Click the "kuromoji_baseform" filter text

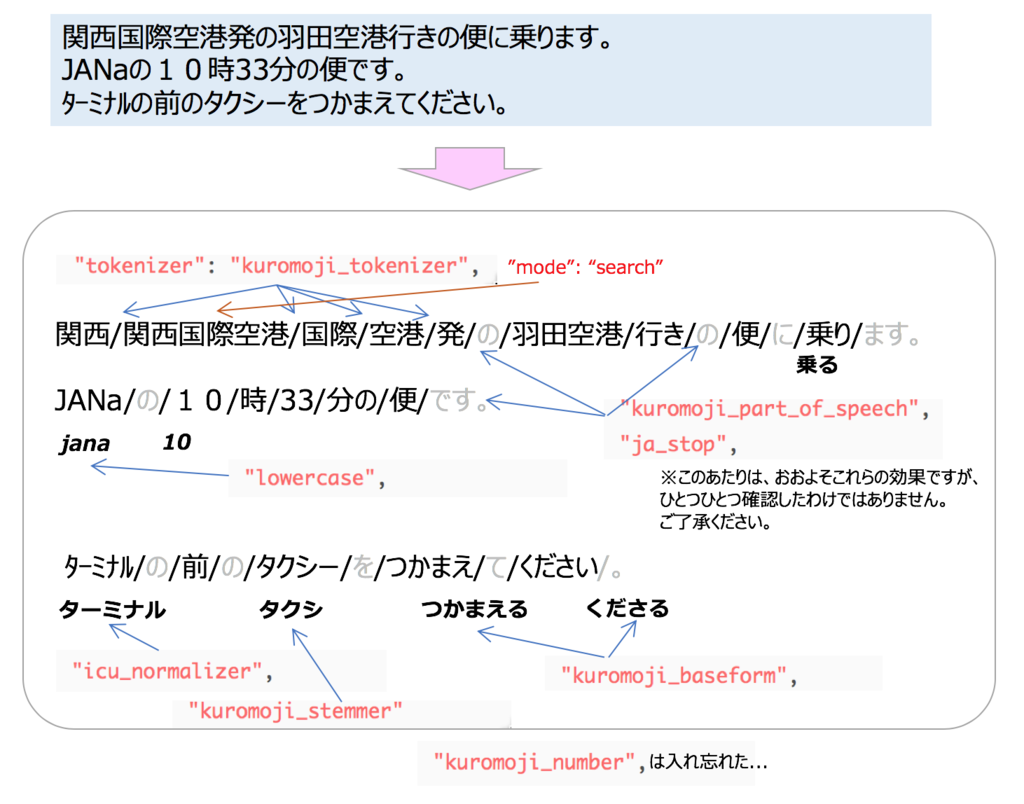[674, 675]
